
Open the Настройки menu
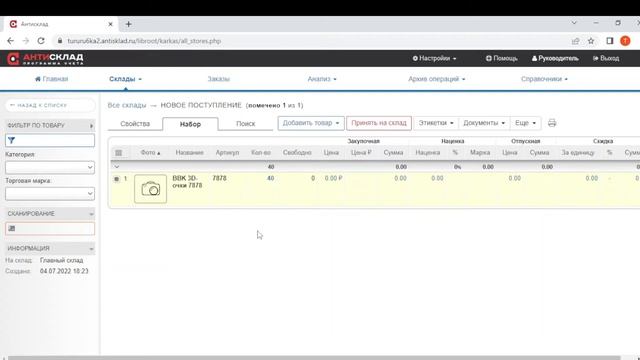click(x=434, y=58)
